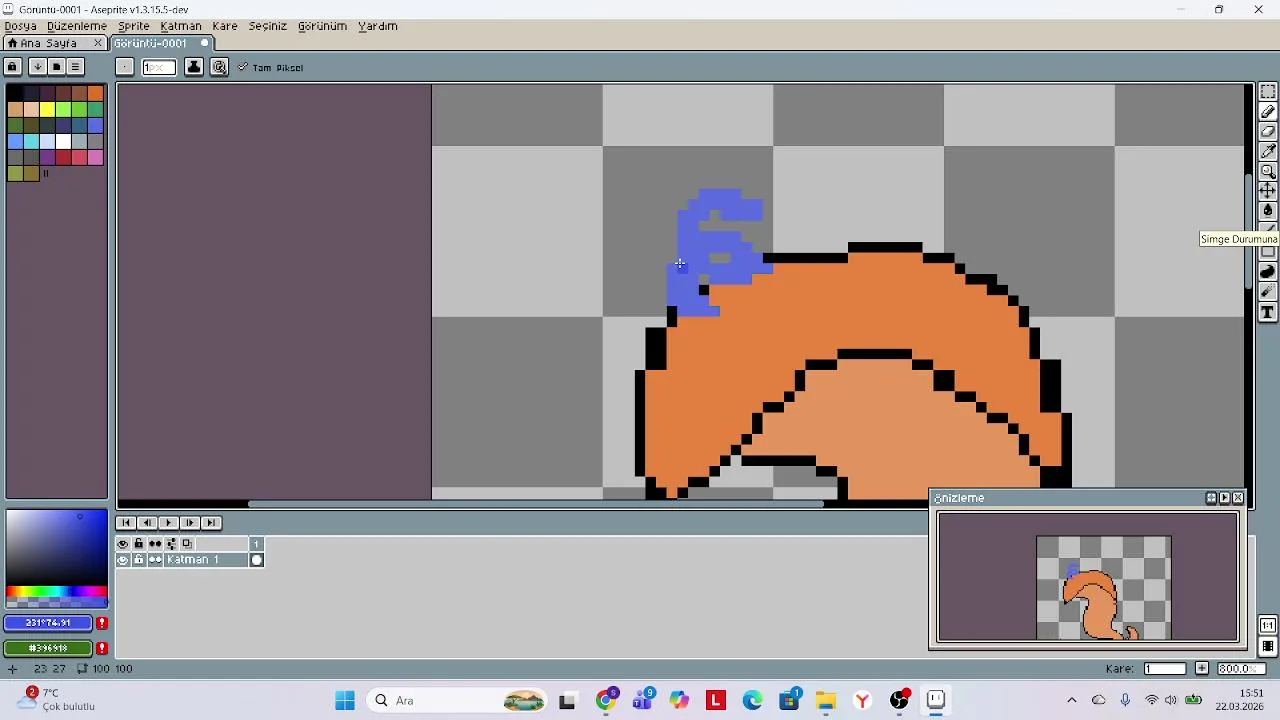Open the sort palette arrow button
This screenshot has width=1280, height=720.
[37, 67]
